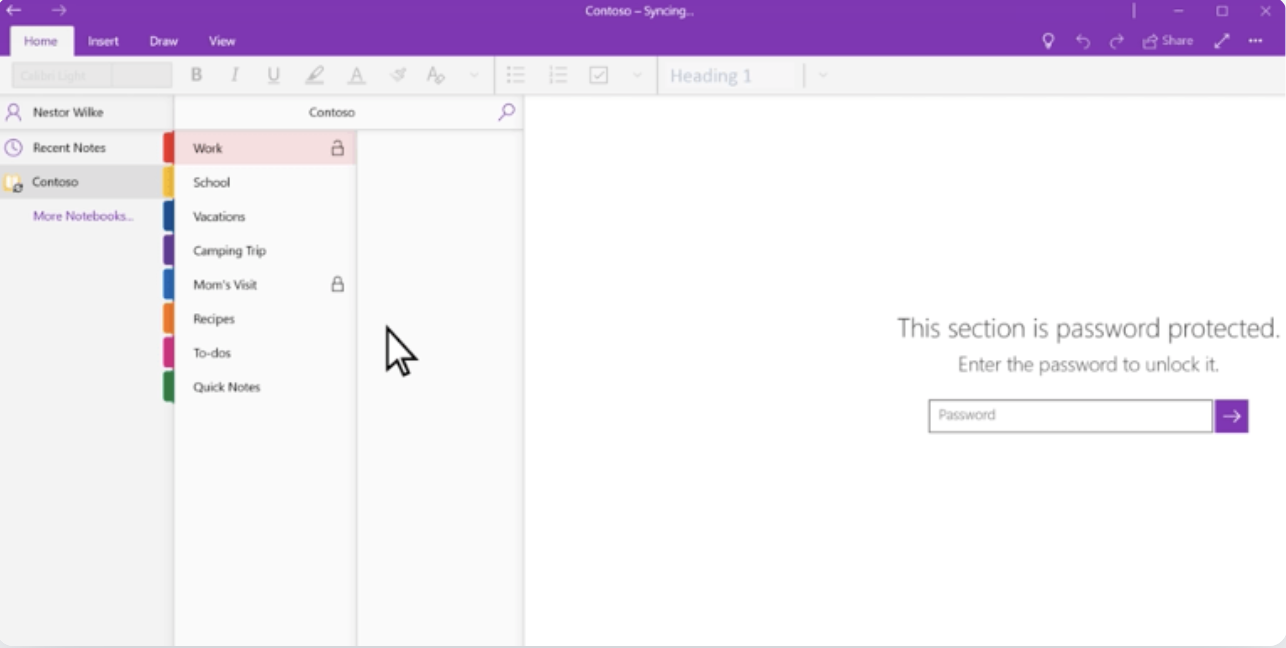Apply the text highlighter tool

315,75
